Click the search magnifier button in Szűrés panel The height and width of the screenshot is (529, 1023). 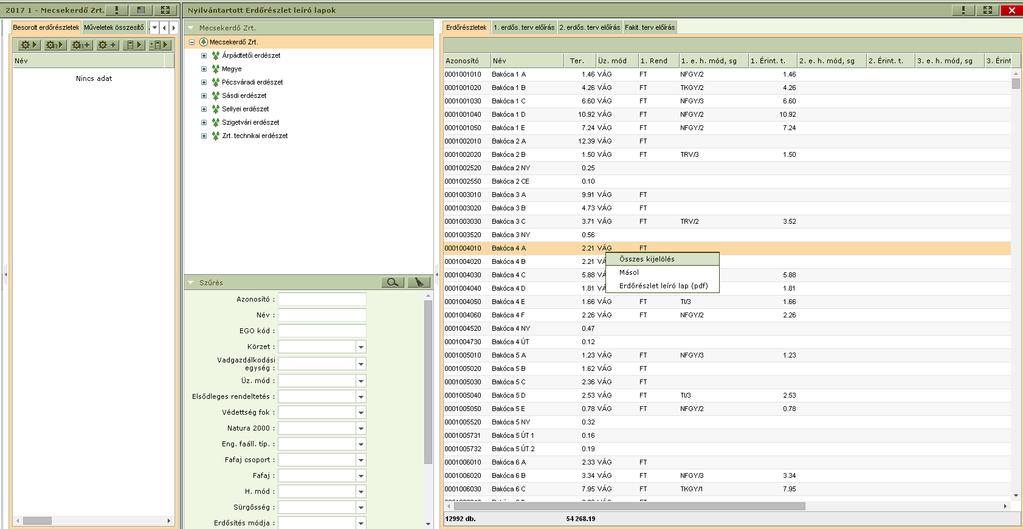point(393,282)
